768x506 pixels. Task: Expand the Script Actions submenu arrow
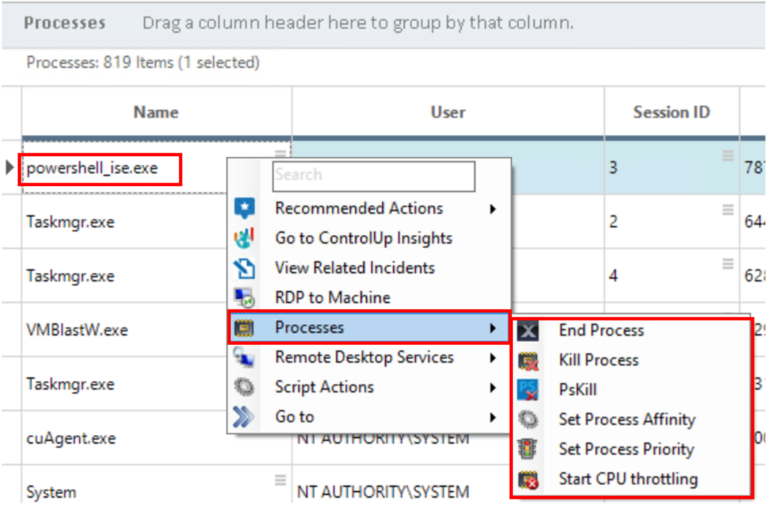[x=493, y=388]
